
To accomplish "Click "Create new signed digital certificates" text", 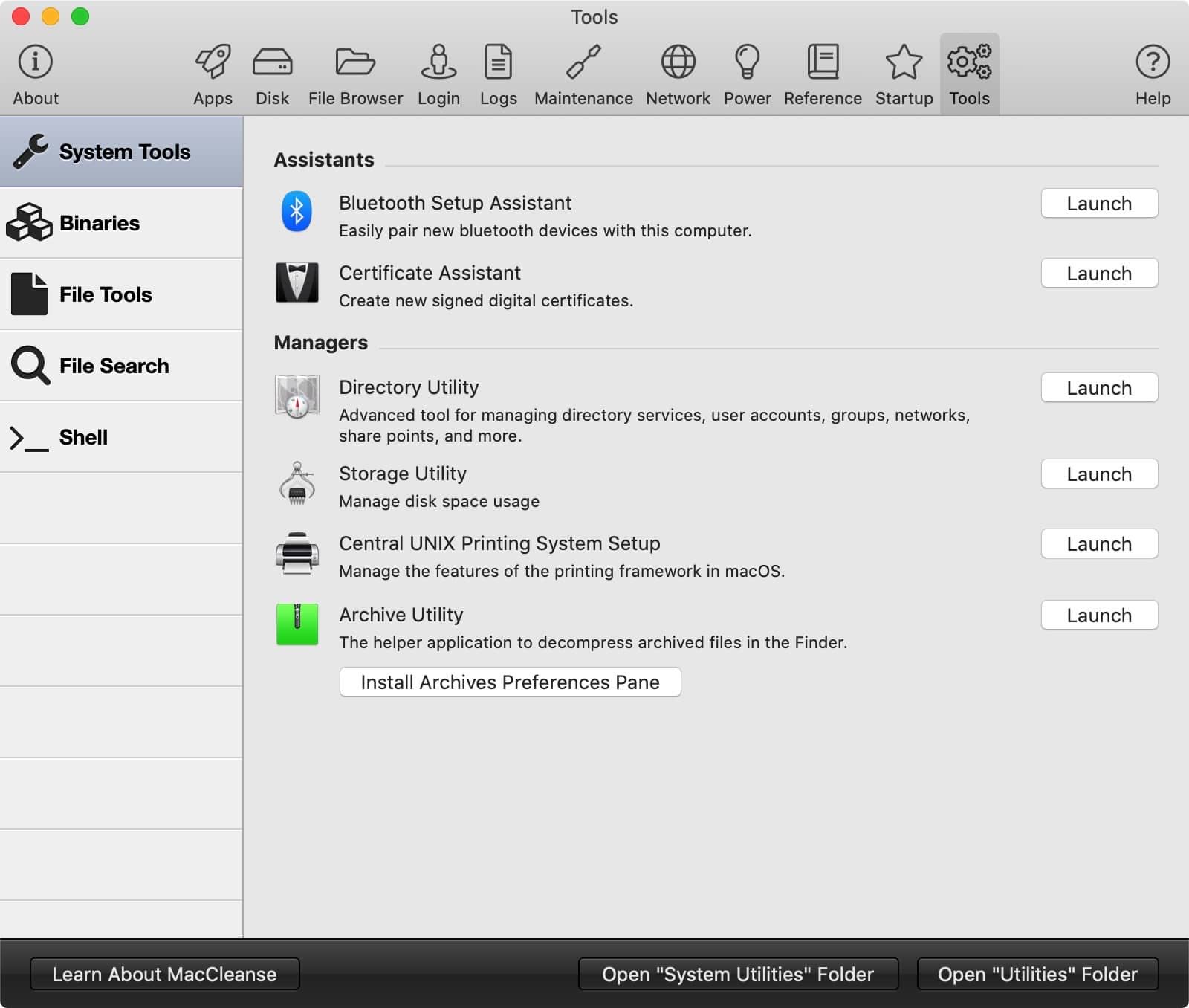I will (486, 300).
